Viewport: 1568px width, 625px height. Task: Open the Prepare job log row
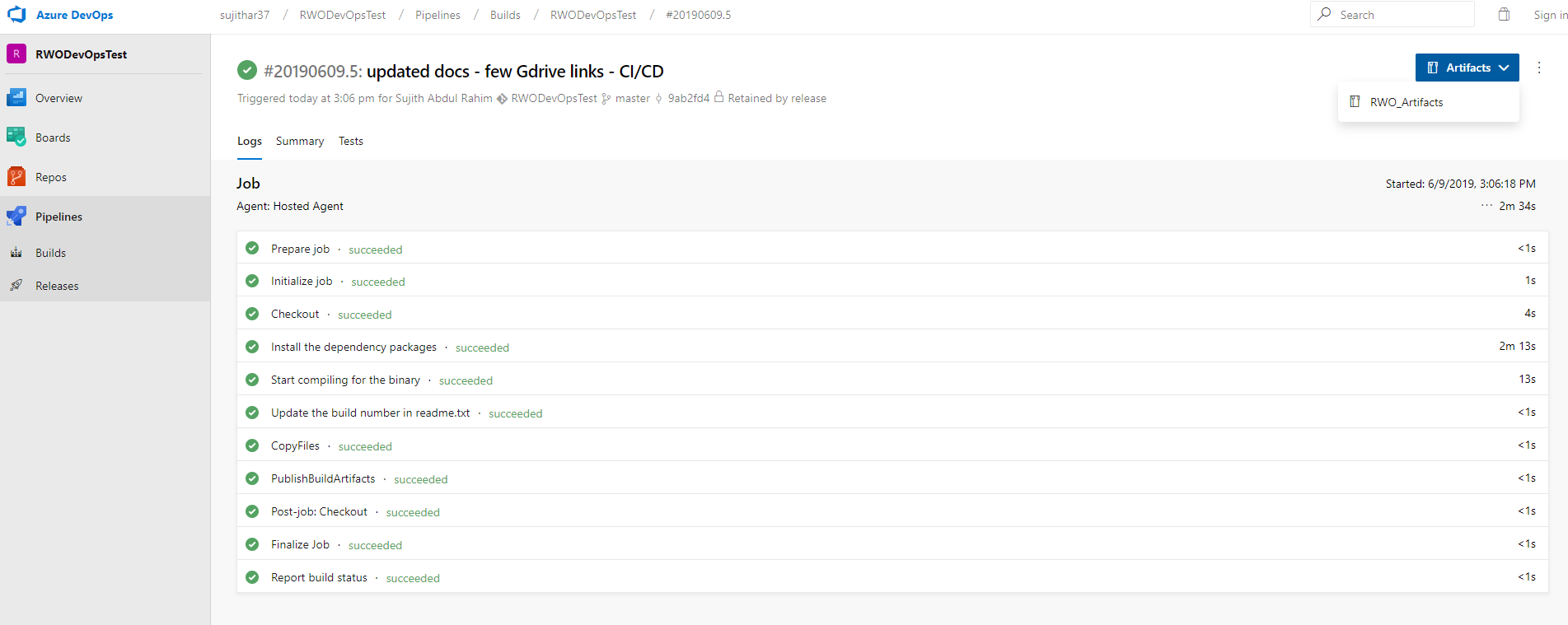pyautogui.click(x=892, y=248)
